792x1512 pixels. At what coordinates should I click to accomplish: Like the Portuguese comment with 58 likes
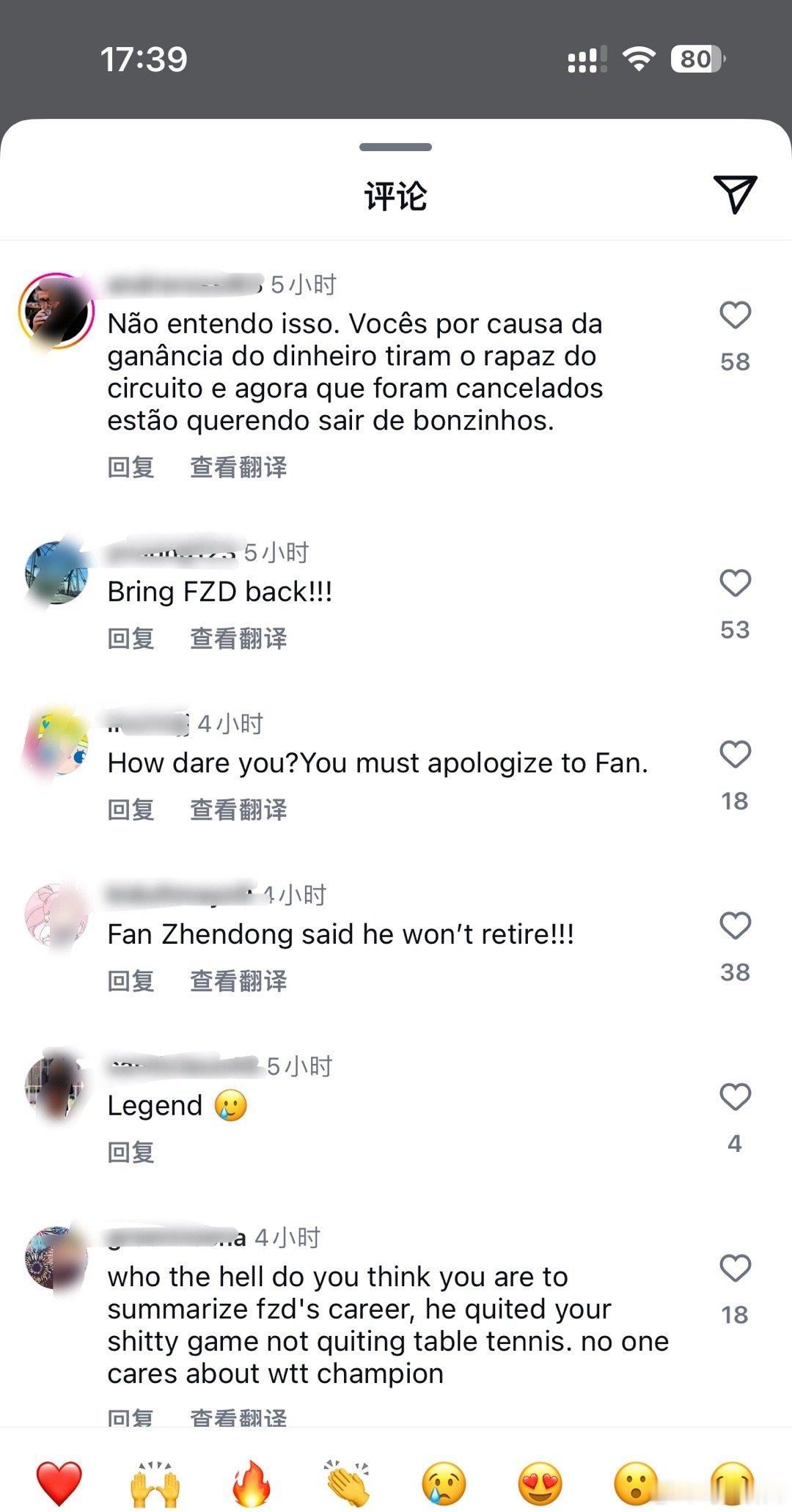(x=735, y=315)
